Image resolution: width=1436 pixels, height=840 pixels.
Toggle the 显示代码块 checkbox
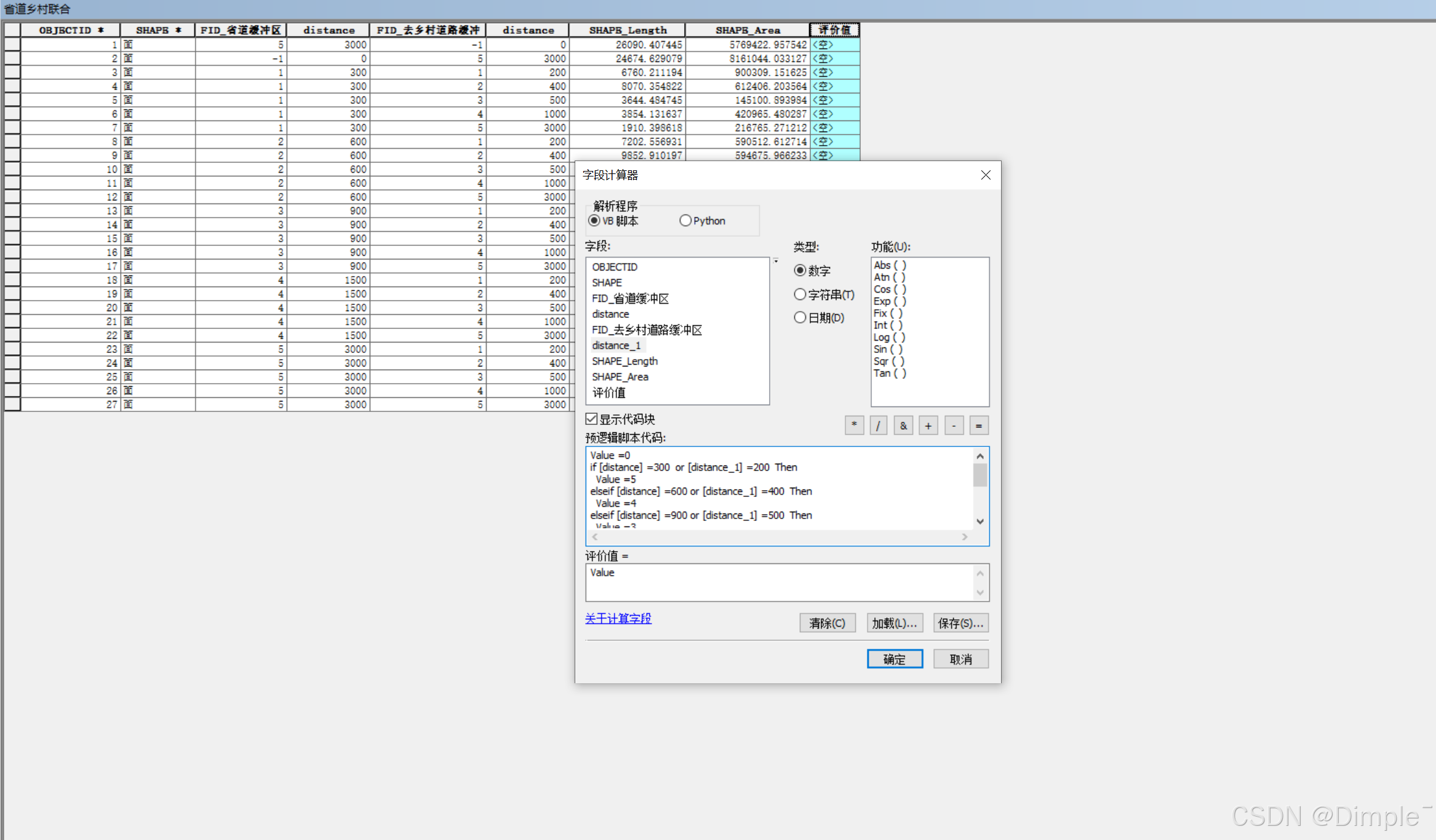pyautogui.click(x=591, y=419)
